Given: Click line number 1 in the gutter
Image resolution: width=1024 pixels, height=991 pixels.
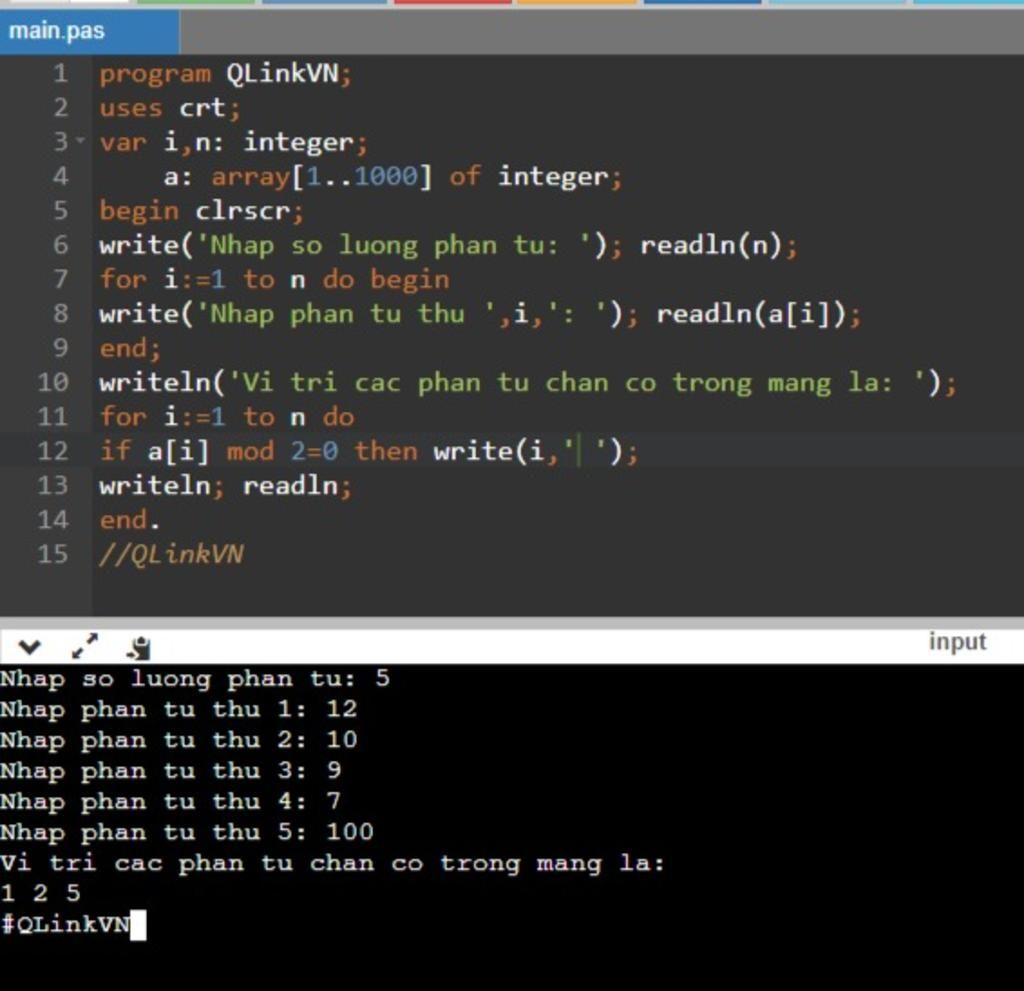Looking at the screenshot, I should coord(60,73).
